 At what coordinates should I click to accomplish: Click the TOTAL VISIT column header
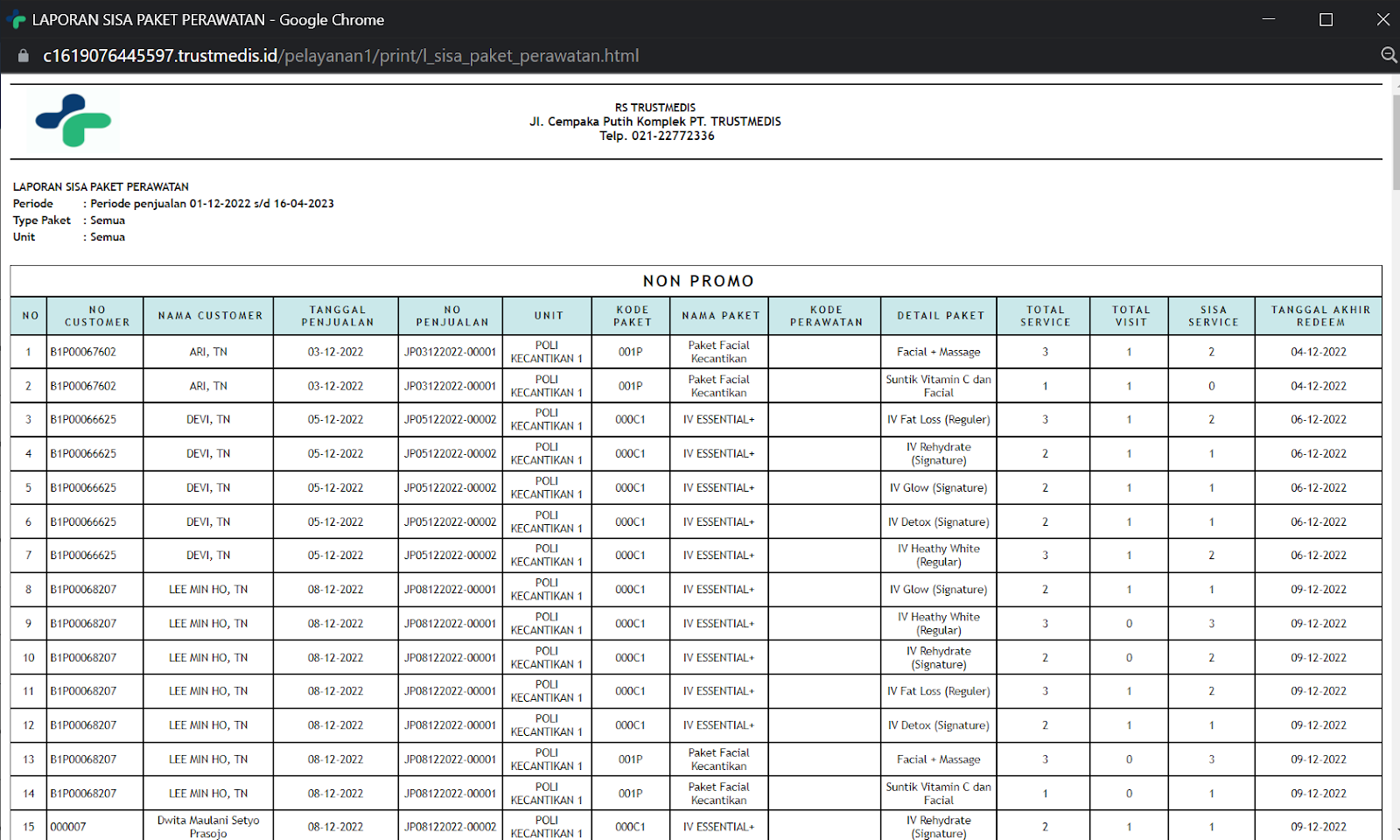pos(1130,316)
